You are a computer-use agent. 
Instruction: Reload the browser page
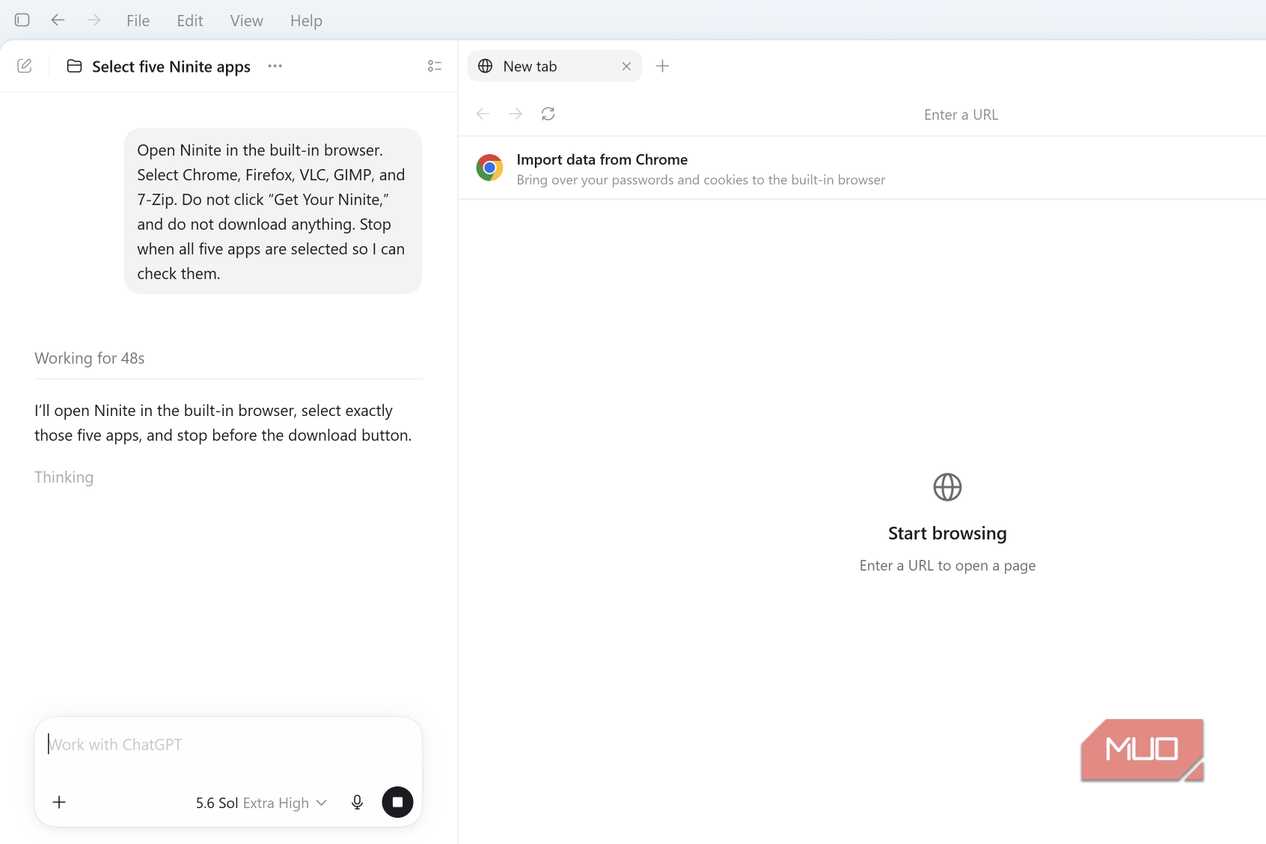(x=548, y=114)
